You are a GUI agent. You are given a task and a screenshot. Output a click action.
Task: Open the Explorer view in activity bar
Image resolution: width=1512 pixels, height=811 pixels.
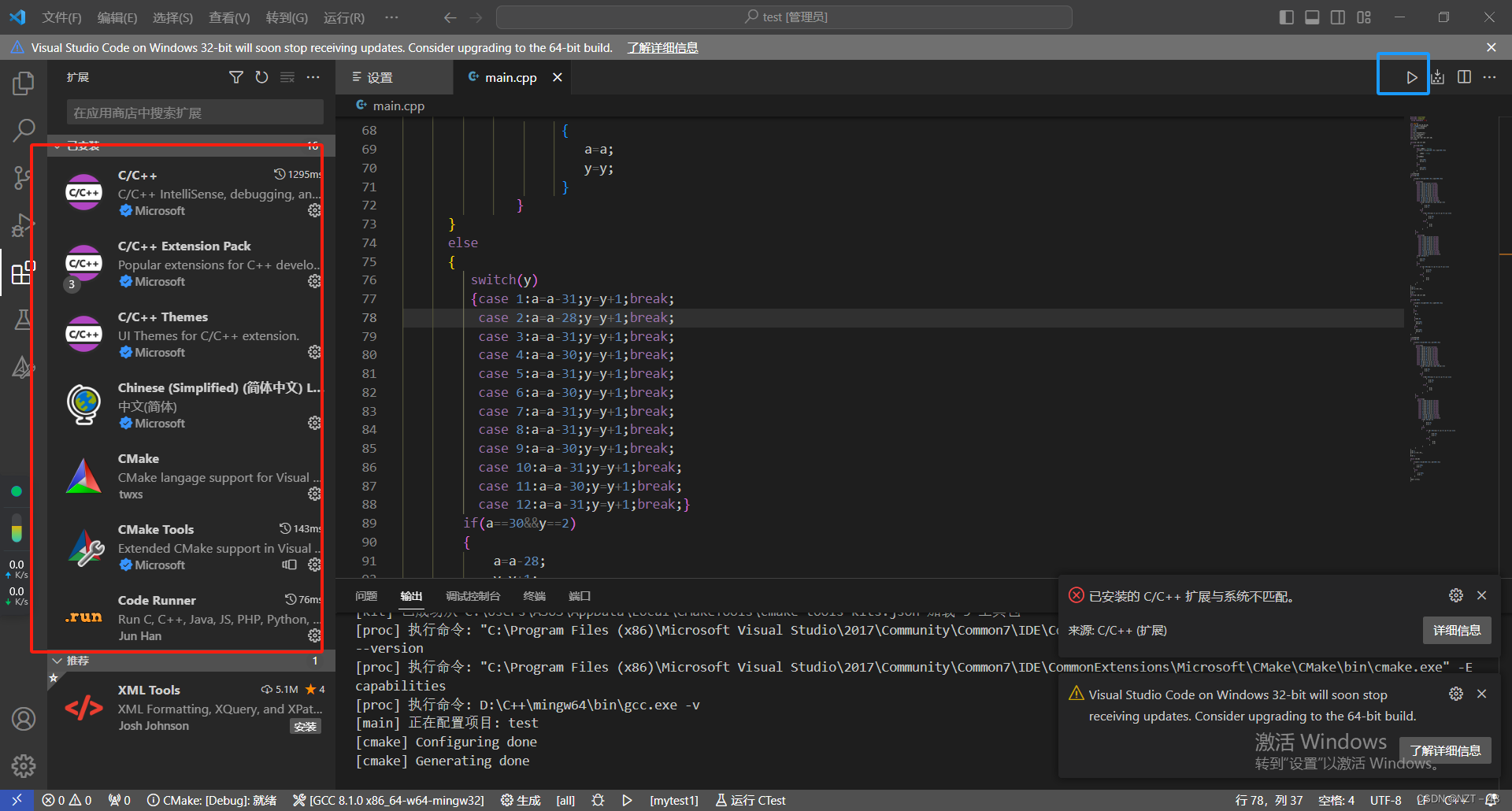tap(24, 83)
